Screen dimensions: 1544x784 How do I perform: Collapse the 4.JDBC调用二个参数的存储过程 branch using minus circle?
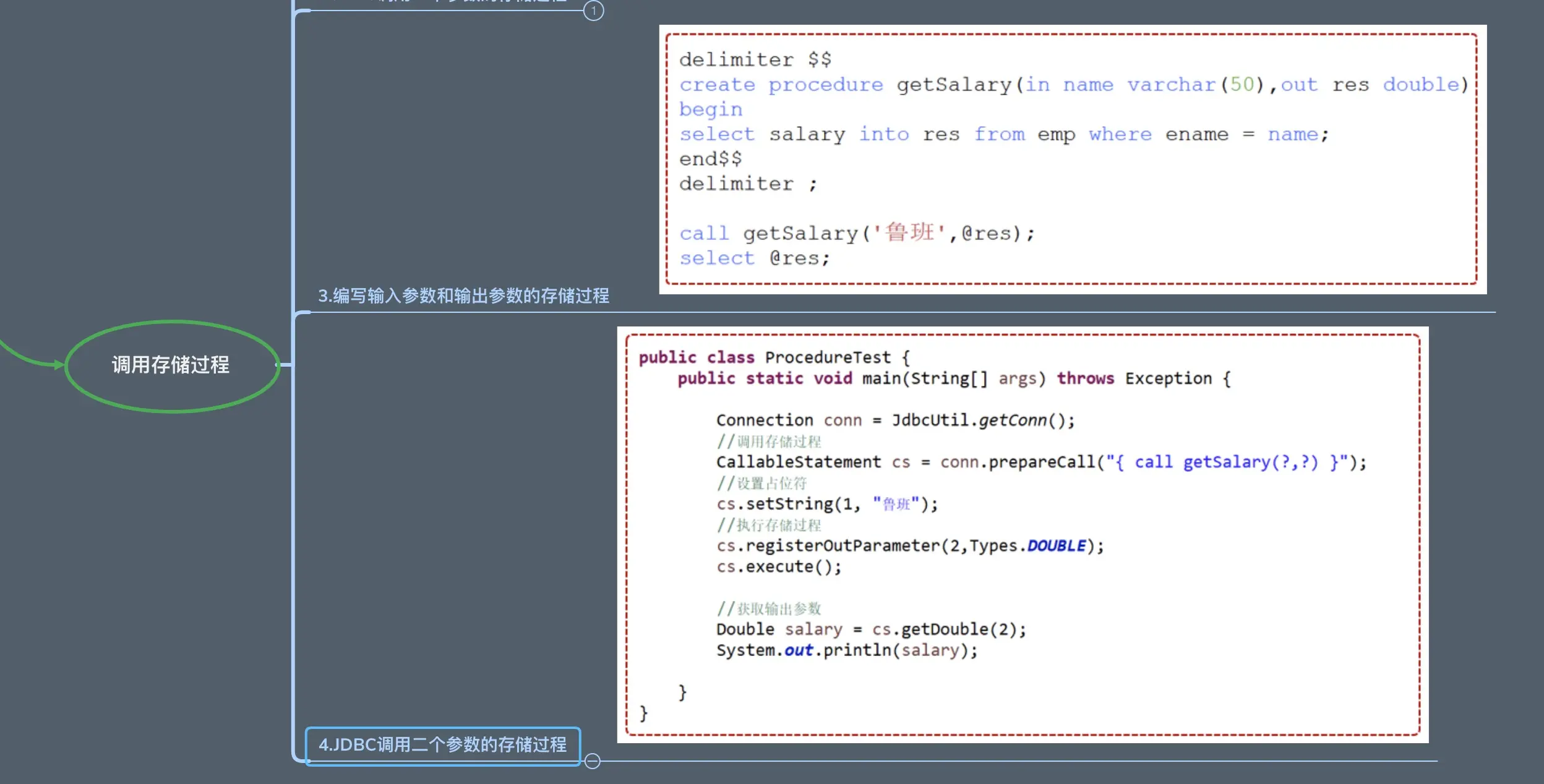click(592, 761)
